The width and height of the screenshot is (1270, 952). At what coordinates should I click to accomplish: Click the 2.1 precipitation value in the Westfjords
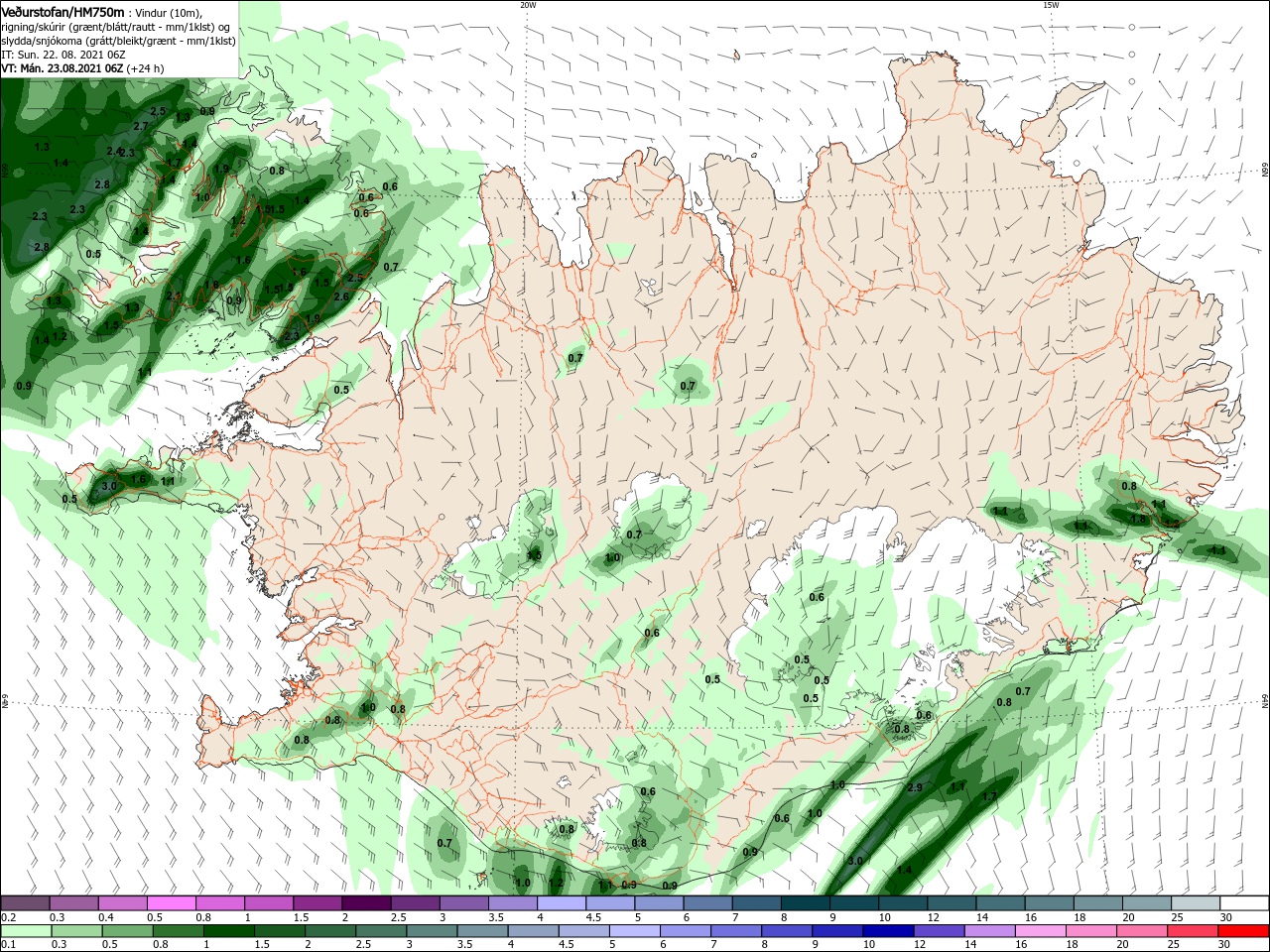(175, 296)
